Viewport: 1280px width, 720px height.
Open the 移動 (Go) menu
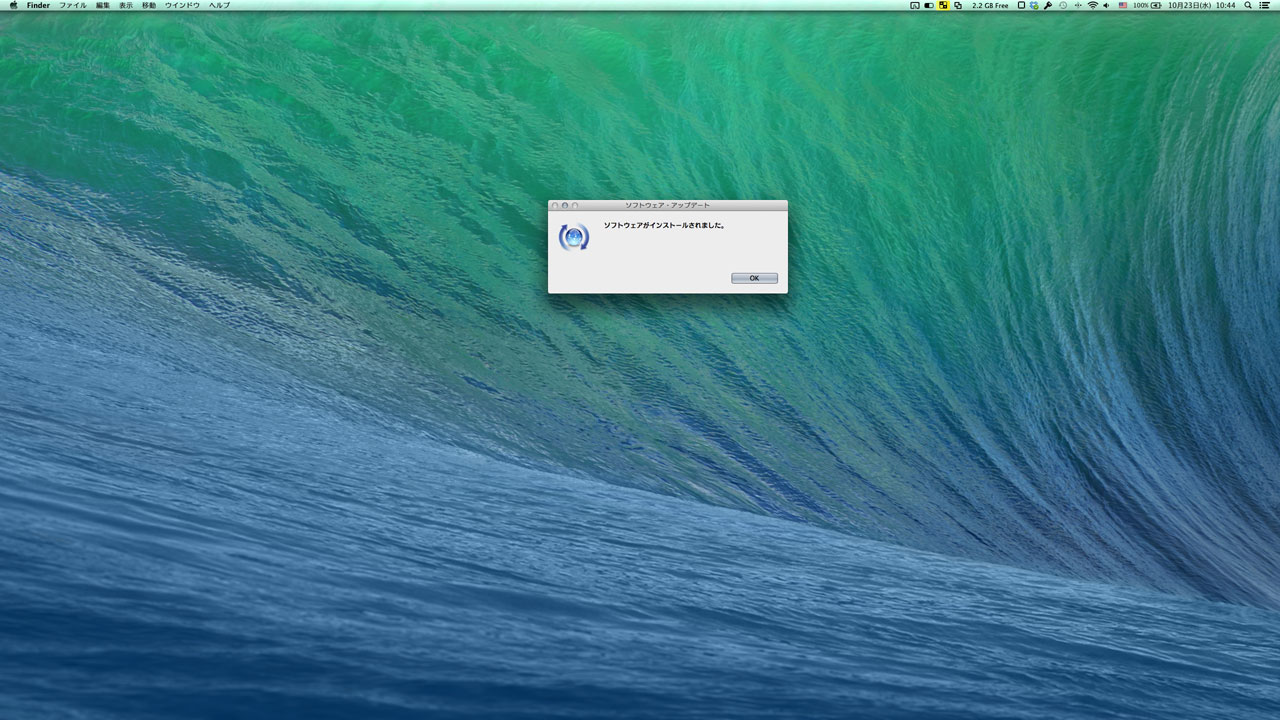pyautogui.click(x=149, y=6)
